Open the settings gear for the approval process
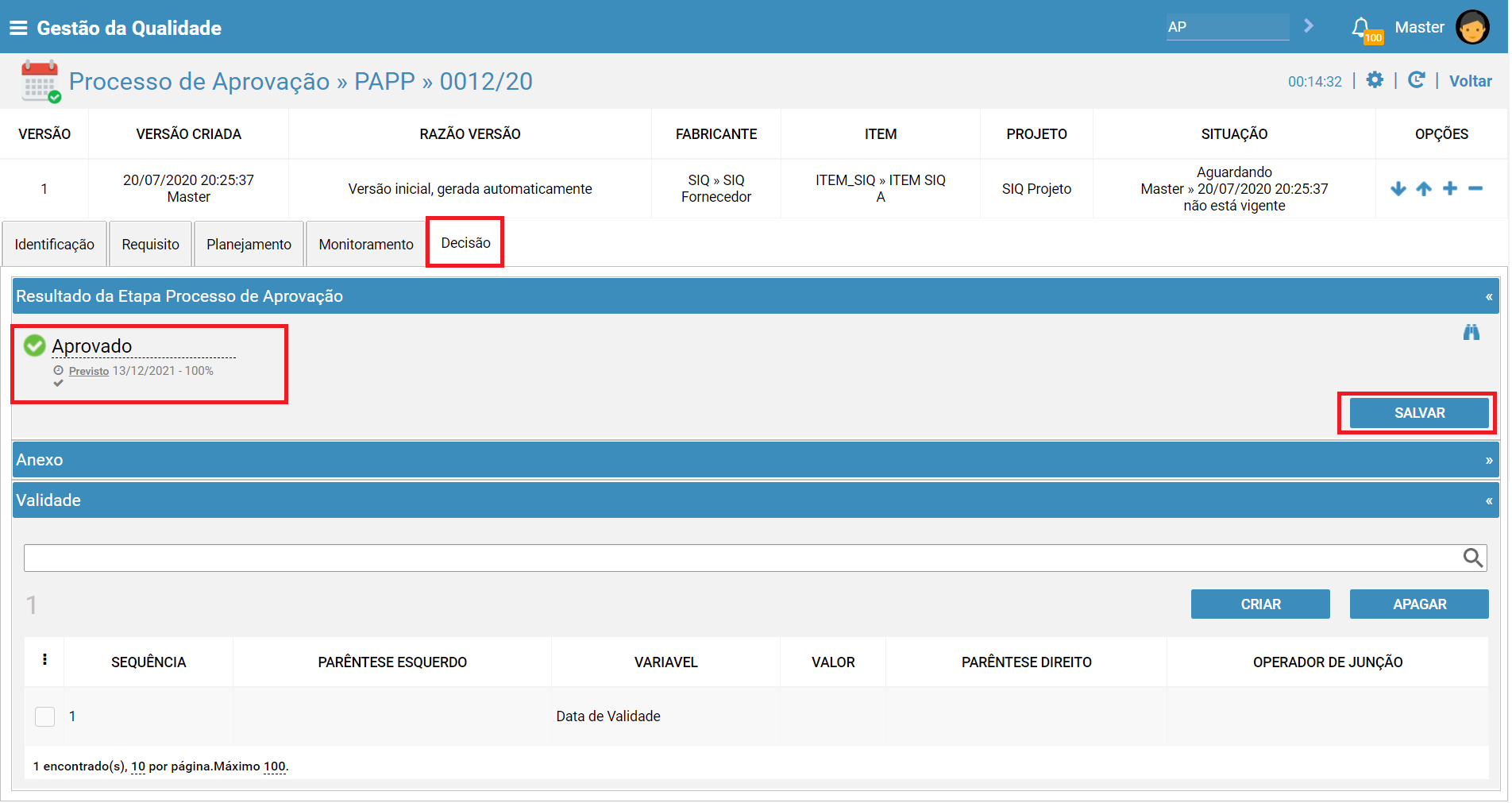The width and height of the screenshot is (1512, 803). (1375, 79)
